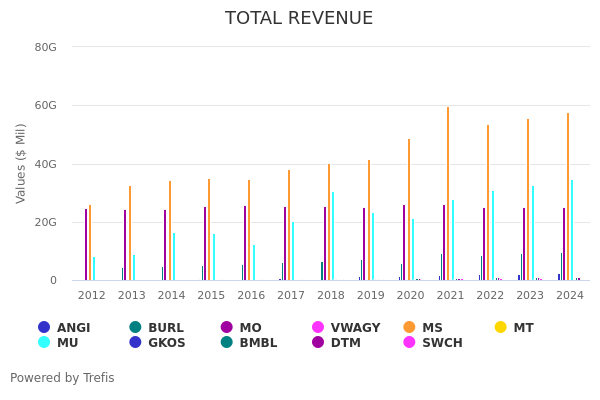600x400 pixels.
Task: Click the yellow MT legend marker
Action: [x=501, y=328]
